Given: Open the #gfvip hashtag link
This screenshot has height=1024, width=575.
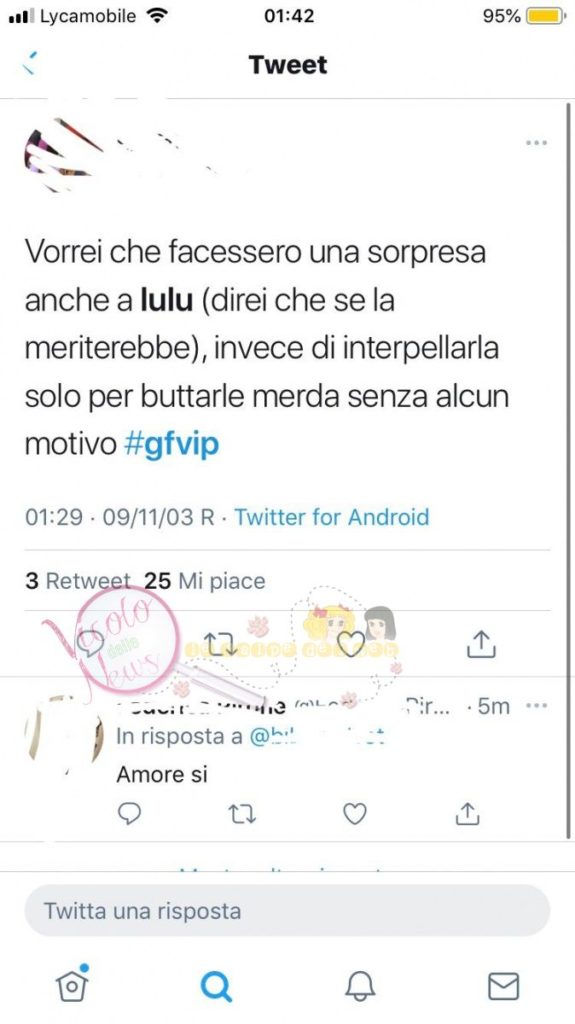Looking at the screenshot, I should tap(171, 445).
